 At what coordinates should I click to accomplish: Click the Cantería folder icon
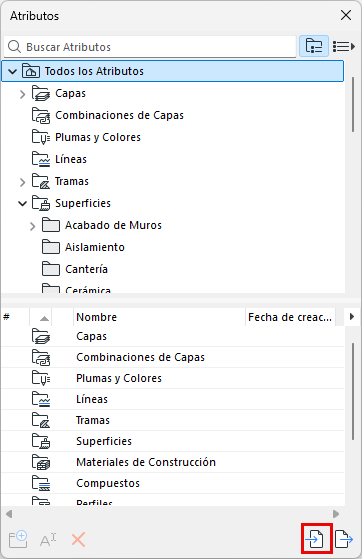[x=51, y=269]
